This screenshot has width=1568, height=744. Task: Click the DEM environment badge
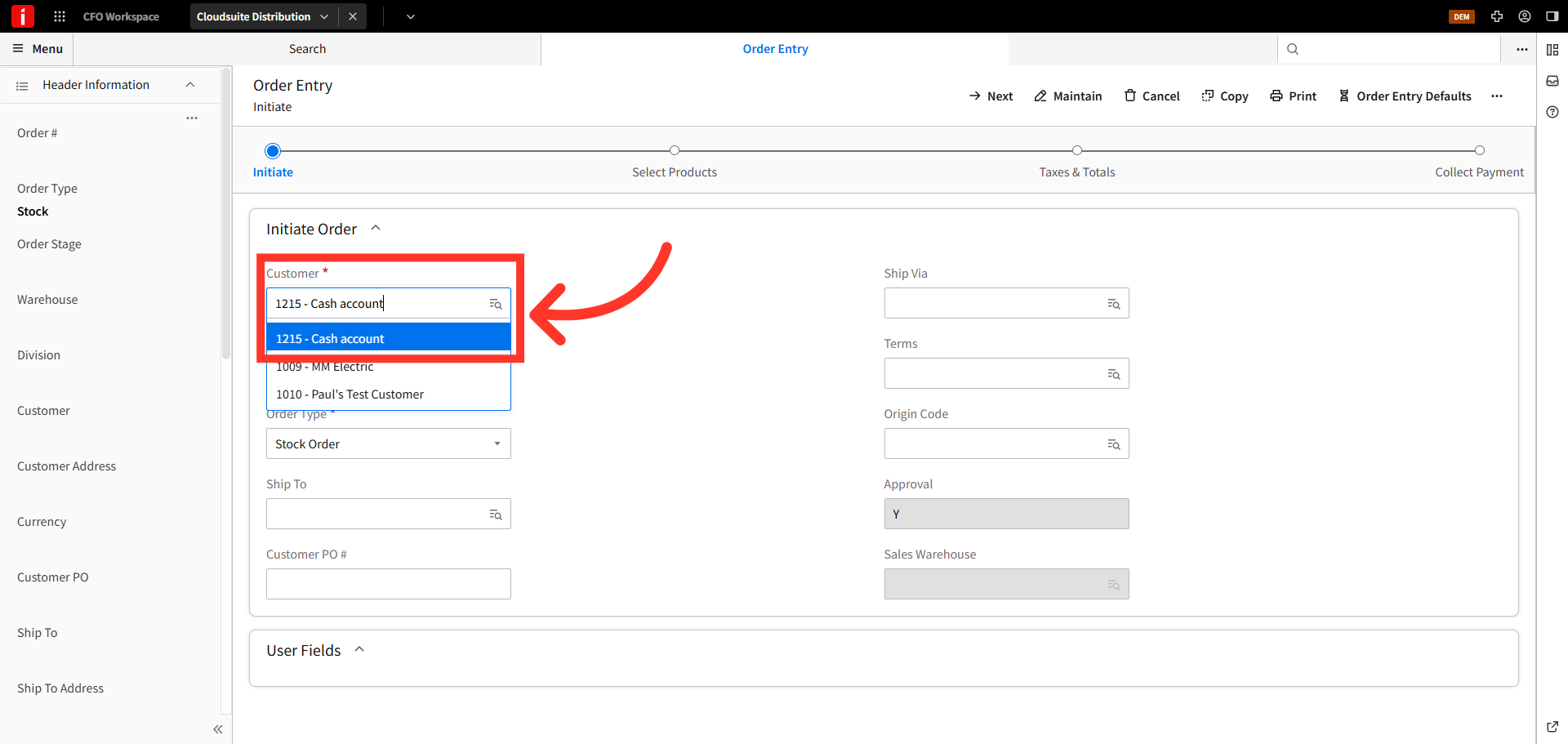1462,16
